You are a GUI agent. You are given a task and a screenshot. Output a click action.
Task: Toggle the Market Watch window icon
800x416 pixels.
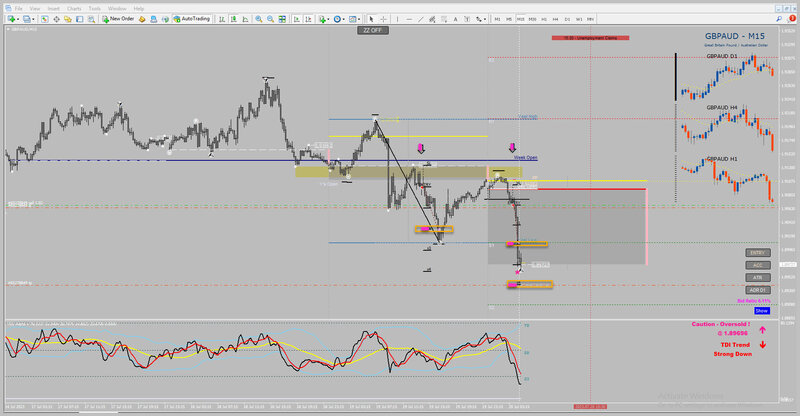(45, 19)
